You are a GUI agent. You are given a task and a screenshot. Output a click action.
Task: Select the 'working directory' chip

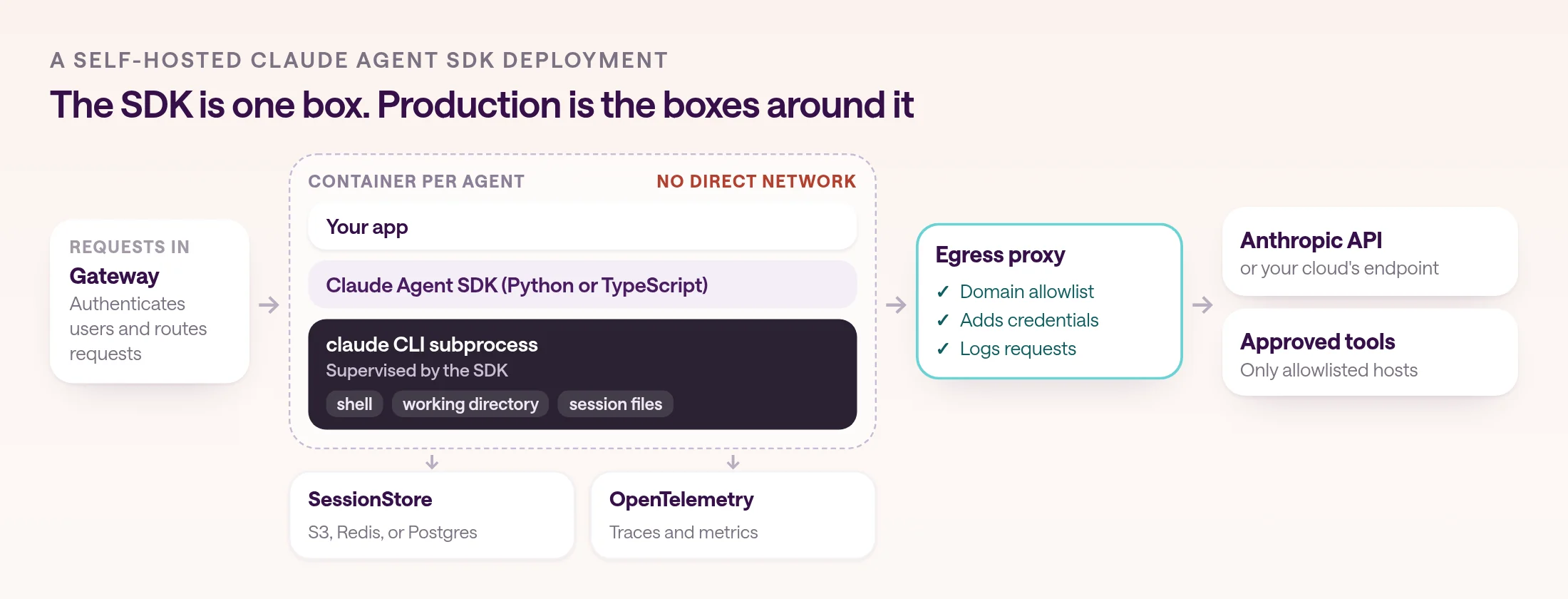(470, 404)
